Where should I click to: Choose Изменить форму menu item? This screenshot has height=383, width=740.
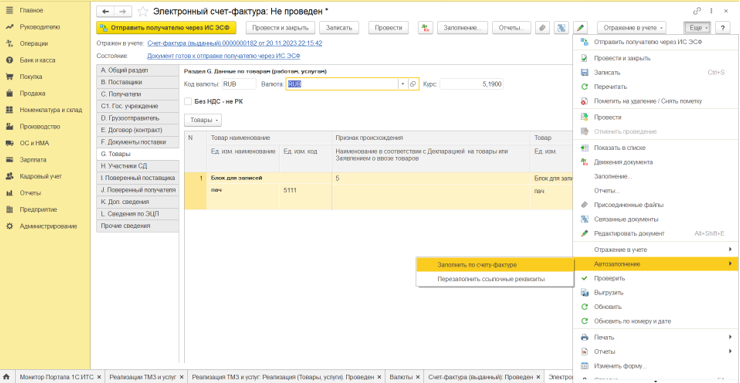pyautogui.click(x=656, y=366)
